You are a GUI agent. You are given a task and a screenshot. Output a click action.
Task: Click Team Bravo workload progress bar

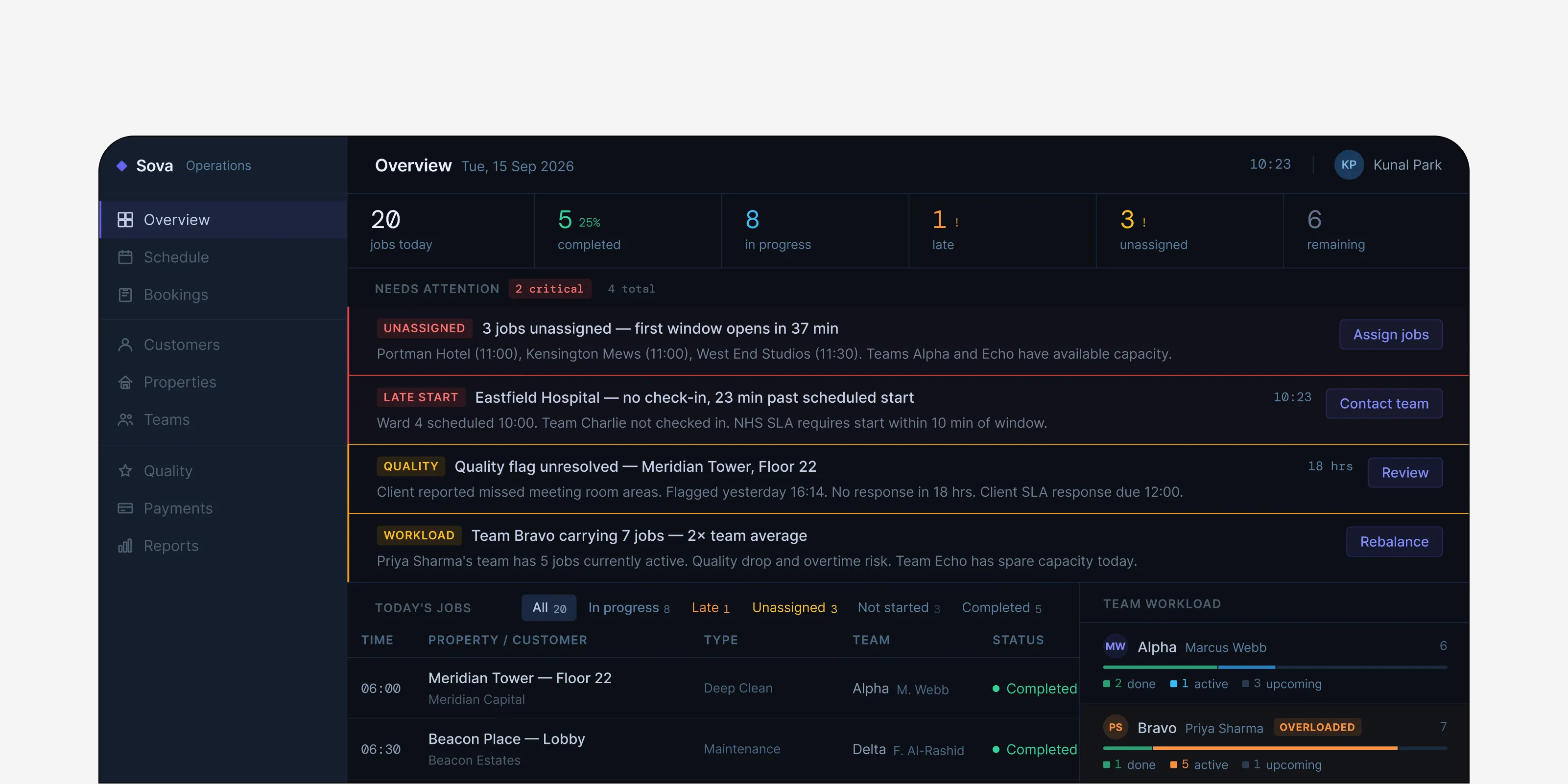[x=1275, y=748]
